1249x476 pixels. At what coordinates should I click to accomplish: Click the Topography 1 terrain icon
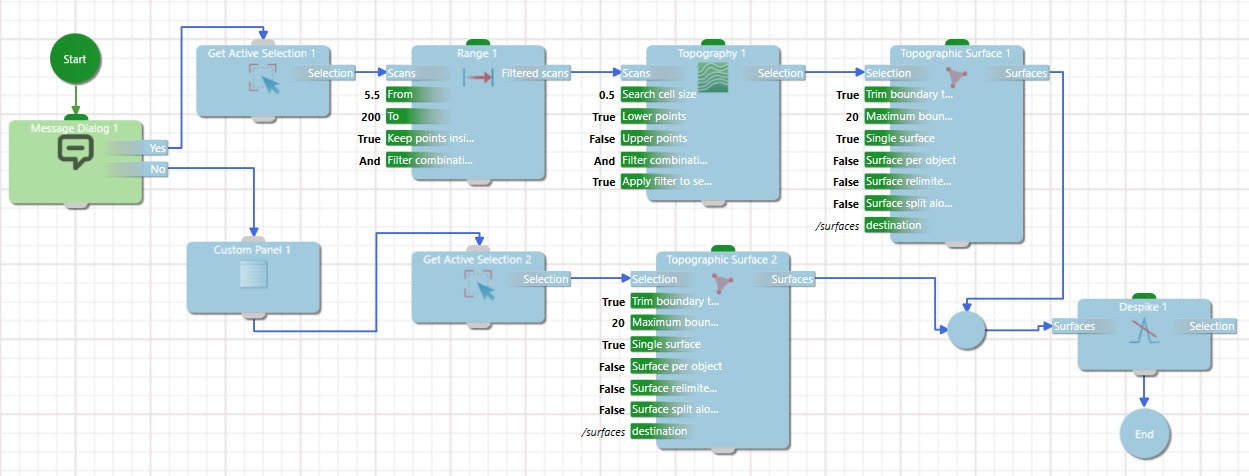tap(712, 78)
